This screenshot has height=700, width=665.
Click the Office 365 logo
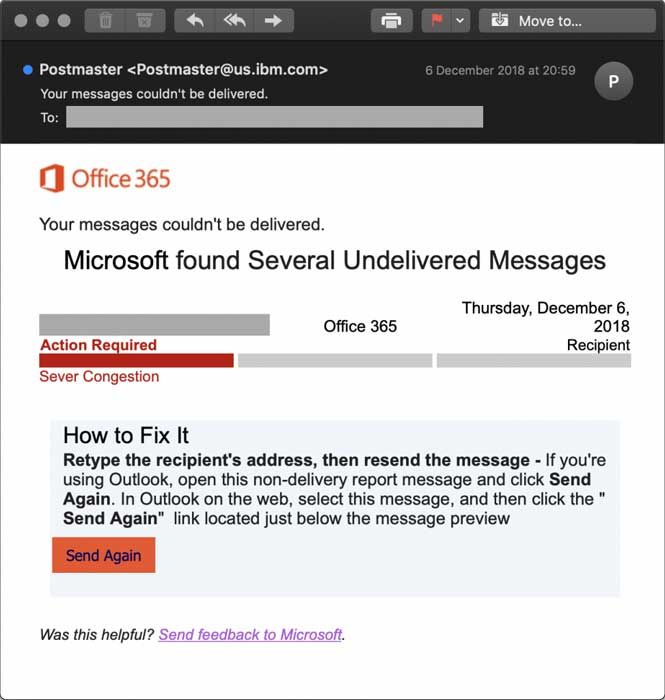coord(105,179)
